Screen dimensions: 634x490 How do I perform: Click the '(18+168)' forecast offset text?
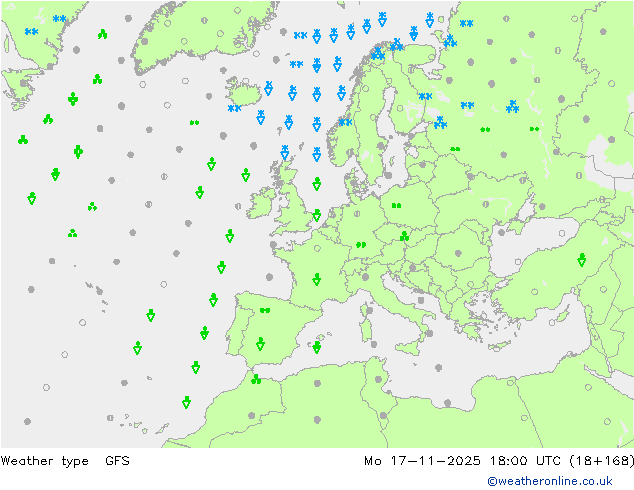coord(602,460)
